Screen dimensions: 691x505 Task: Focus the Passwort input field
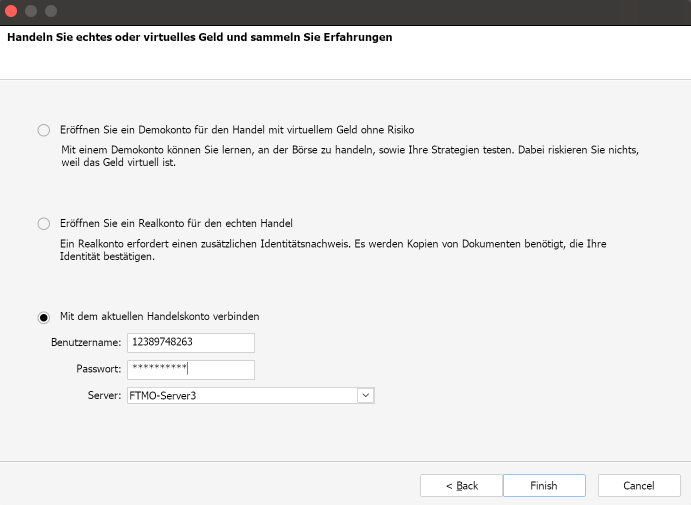click(x=190, y=370)
